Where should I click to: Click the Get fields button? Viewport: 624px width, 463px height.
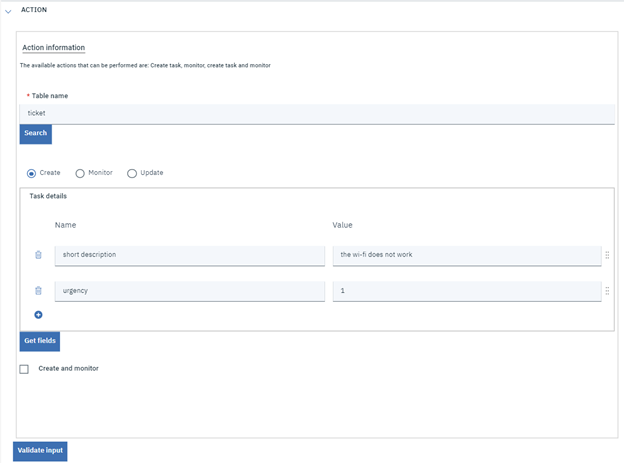tap(40, 342)
